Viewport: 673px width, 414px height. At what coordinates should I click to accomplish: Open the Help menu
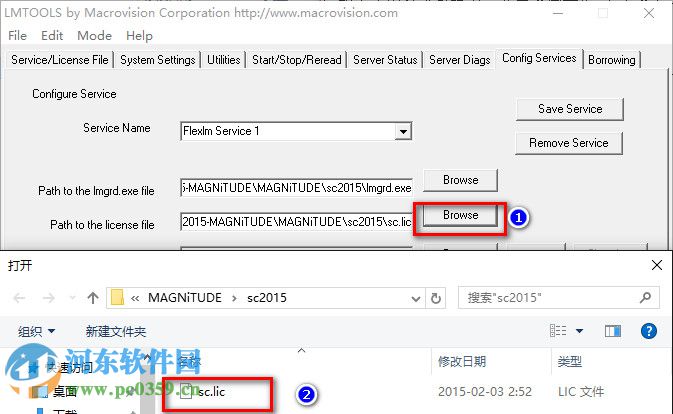139,36
